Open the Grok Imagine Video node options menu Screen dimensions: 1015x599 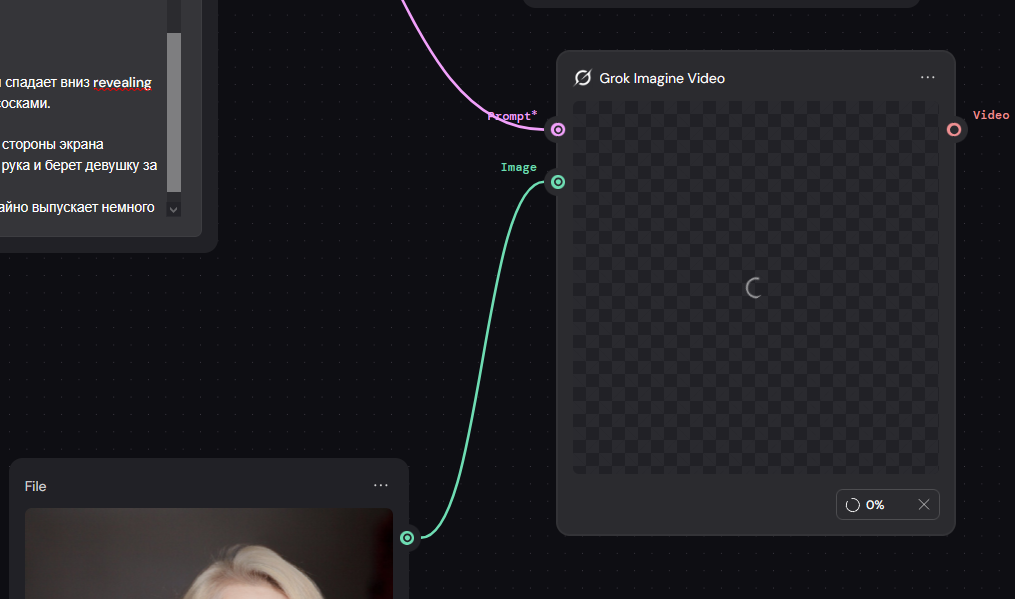[x=927, y=77]
